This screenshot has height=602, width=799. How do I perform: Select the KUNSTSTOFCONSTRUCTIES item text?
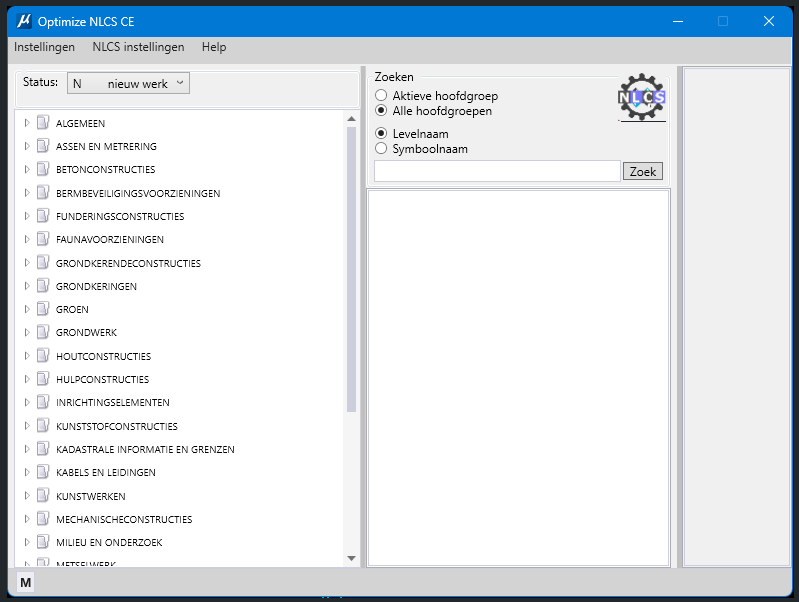click(x=117, y=426)
